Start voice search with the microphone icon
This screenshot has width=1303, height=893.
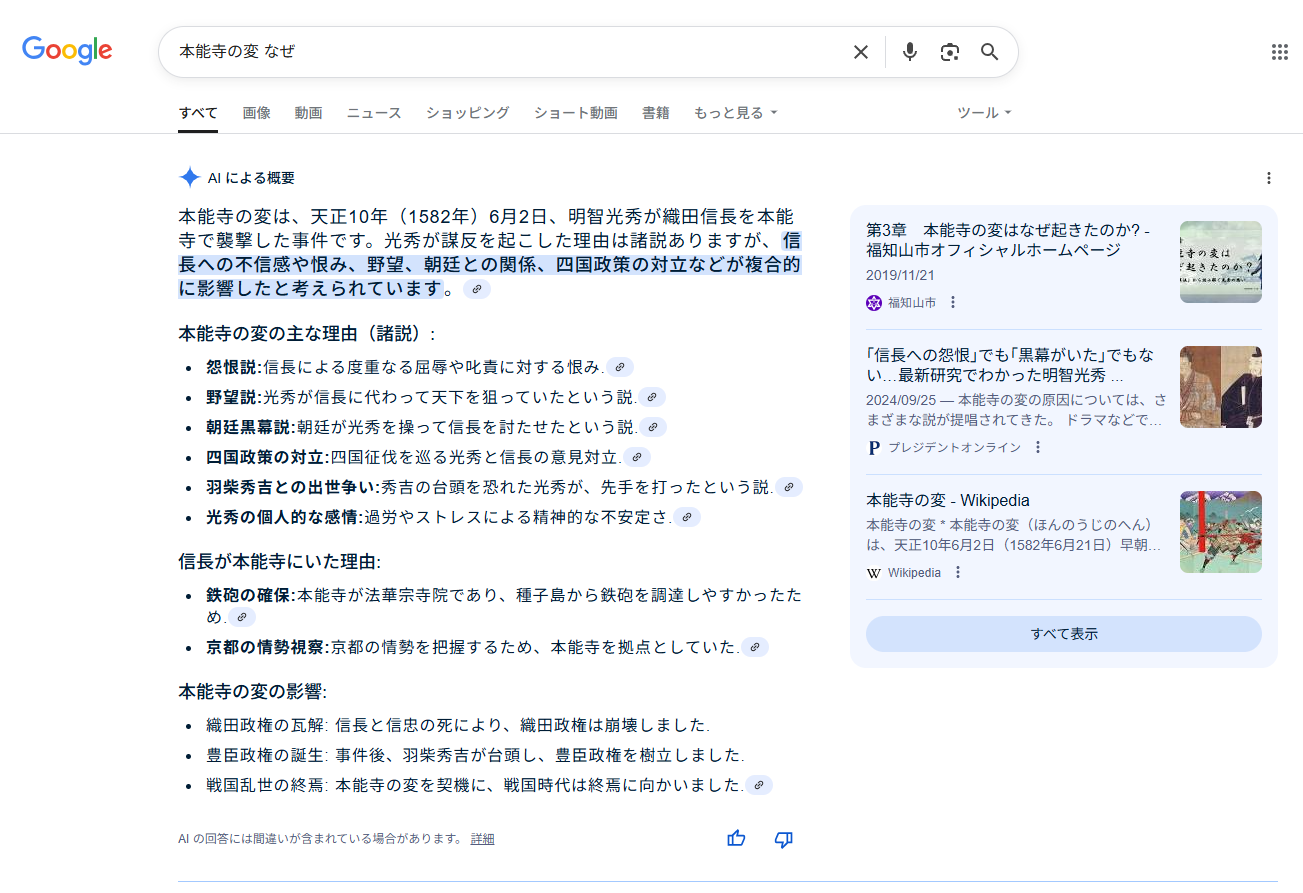point(909,52)
